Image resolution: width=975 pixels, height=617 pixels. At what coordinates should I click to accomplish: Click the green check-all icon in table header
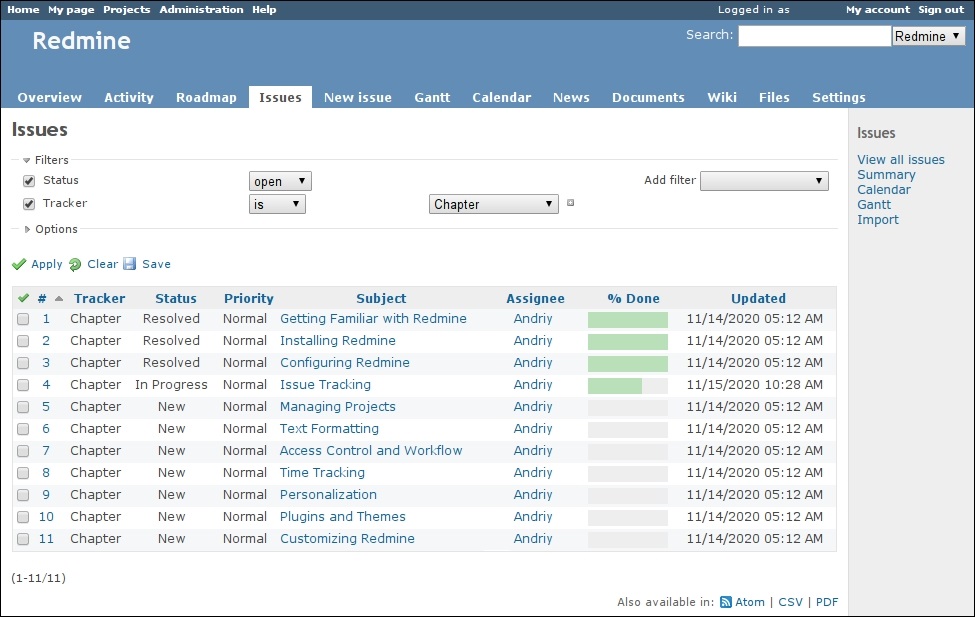[x=24, y=298]
